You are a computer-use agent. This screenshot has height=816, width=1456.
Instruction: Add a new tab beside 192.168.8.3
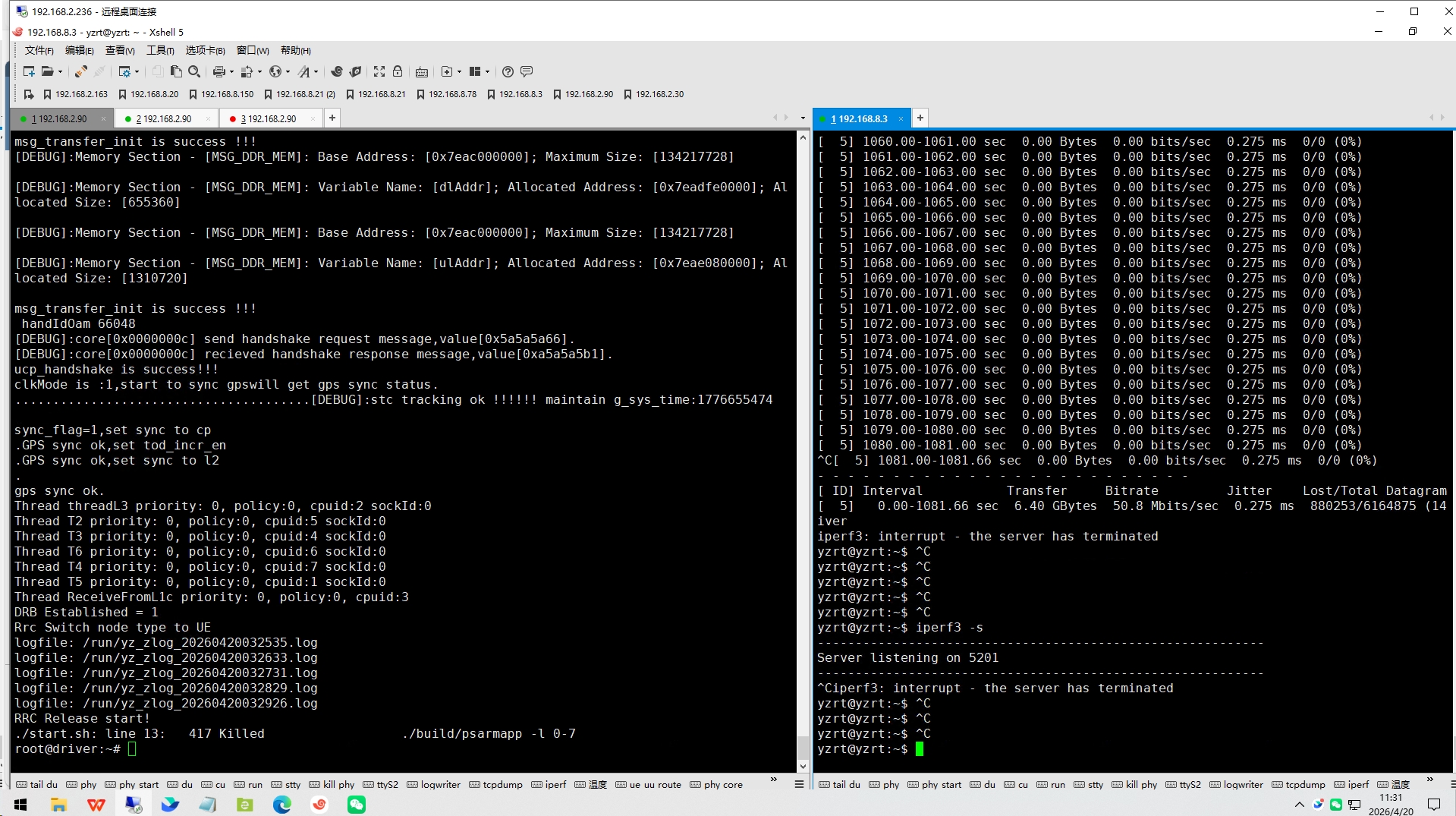920,118
